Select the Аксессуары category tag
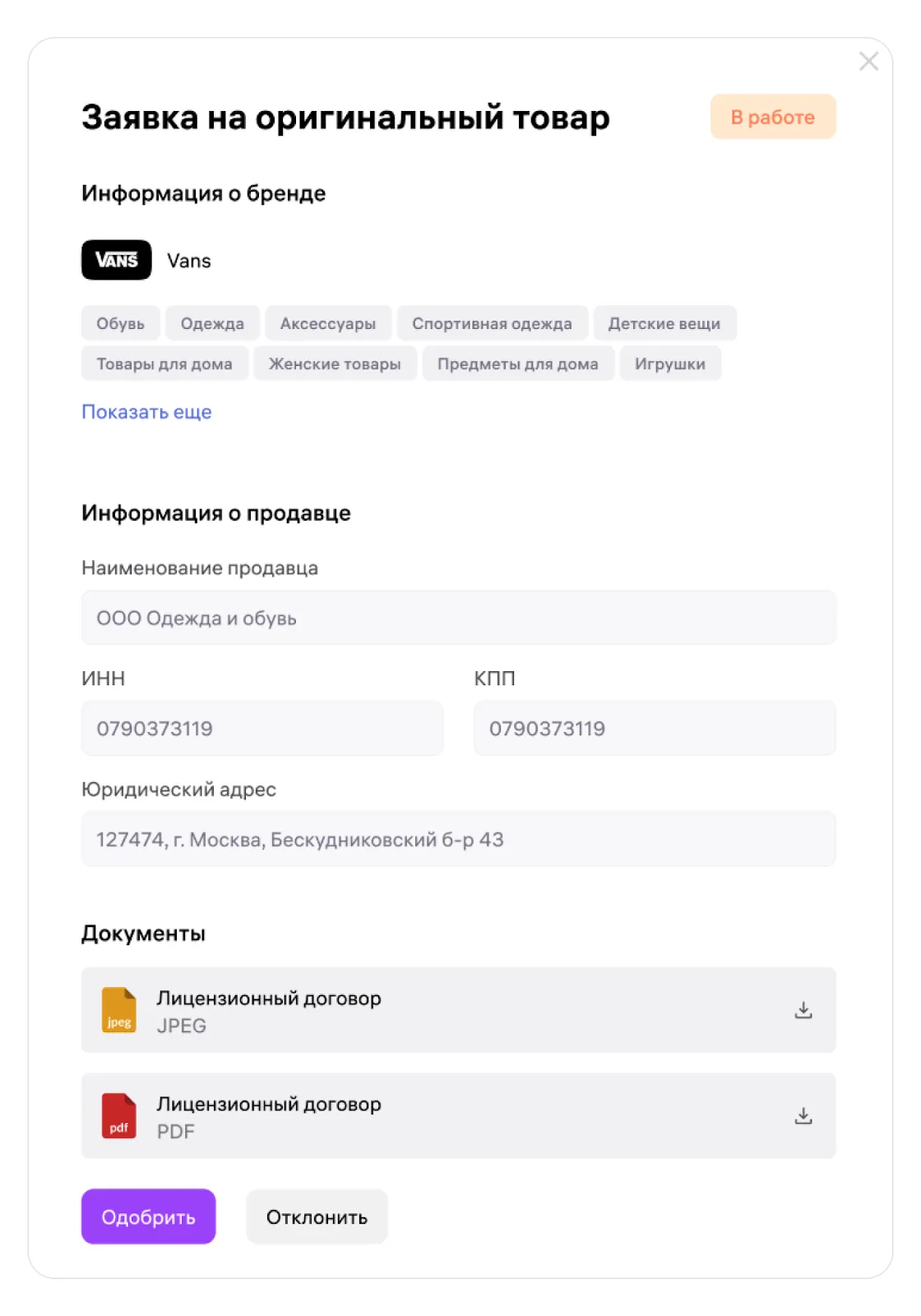The height and width of the screenshot is (1316, 921). tap(328, 323)
